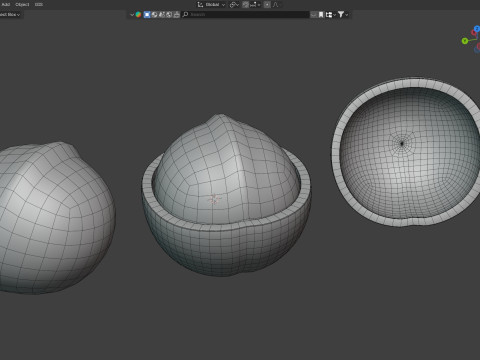Viewport: 480px width, 360px height.
Task: Click the multicolored sphere icon
Action: (138, 15)
